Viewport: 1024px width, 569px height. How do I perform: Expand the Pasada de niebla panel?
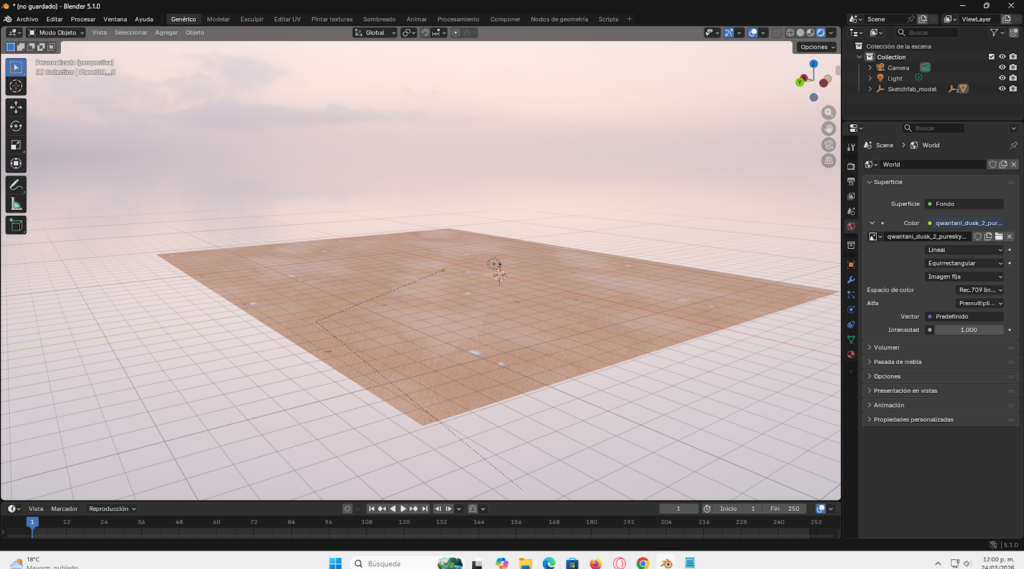[940, 362]
